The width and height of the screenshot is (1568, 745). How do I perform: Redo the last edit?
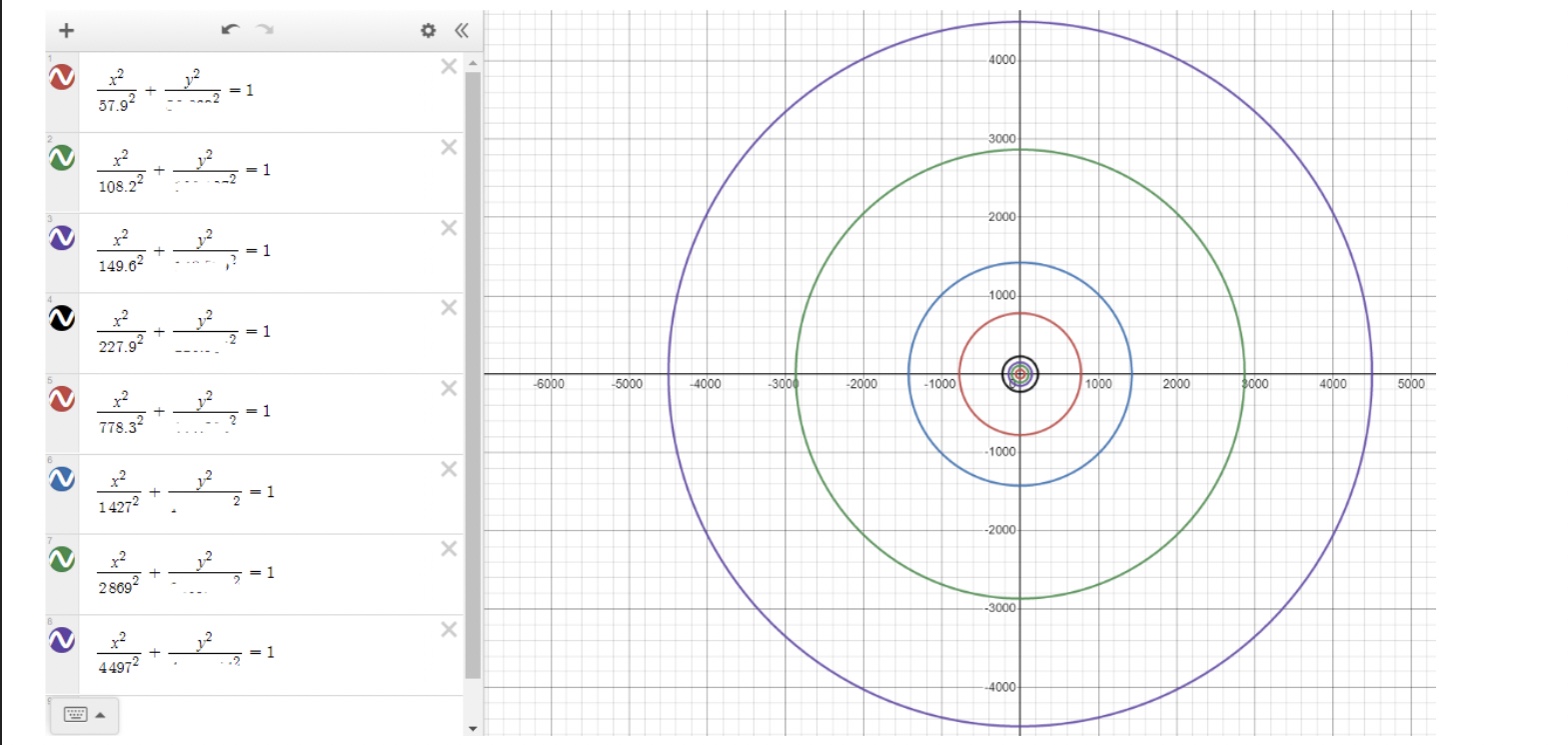265,30
